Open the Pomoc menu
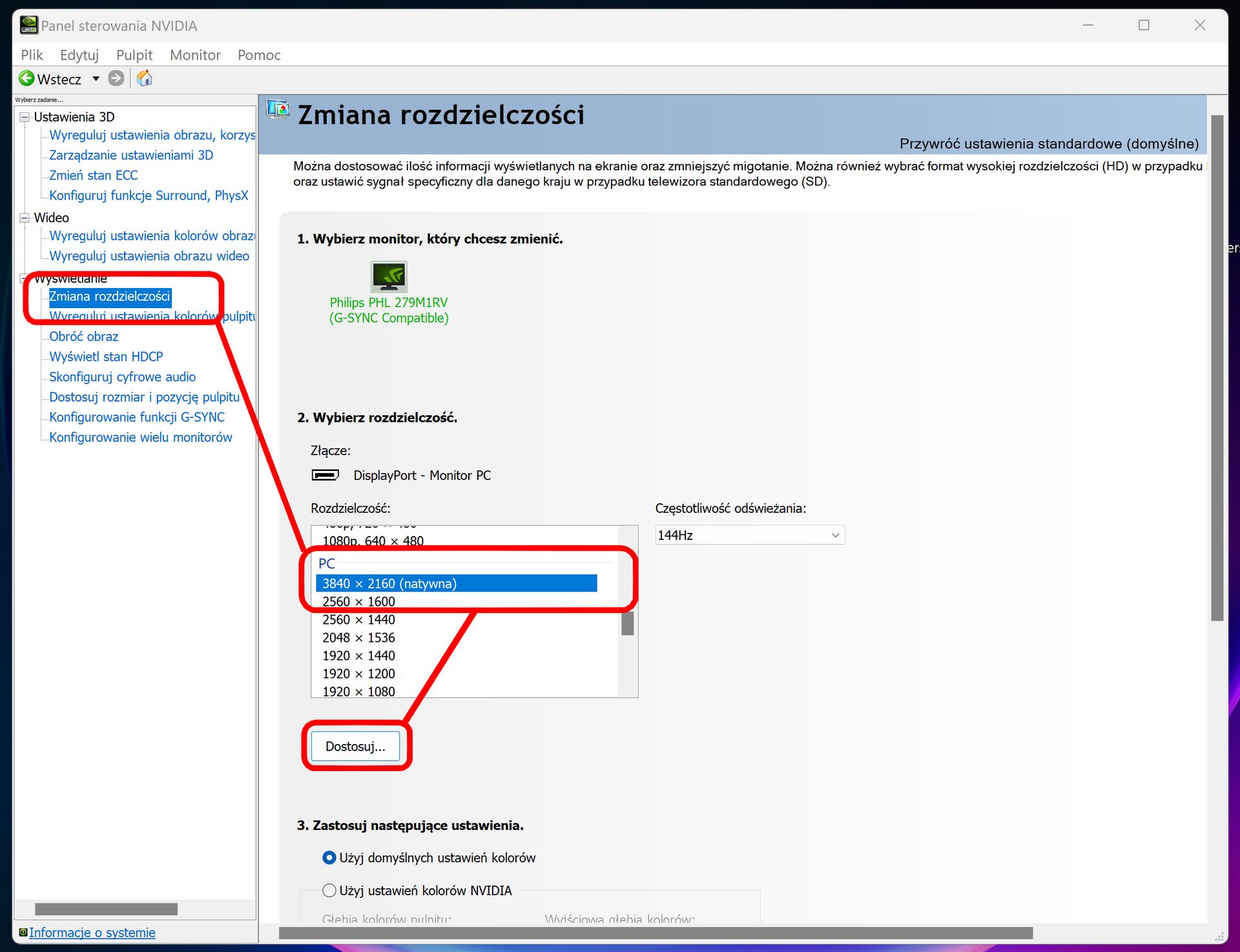 pos(259,55)
